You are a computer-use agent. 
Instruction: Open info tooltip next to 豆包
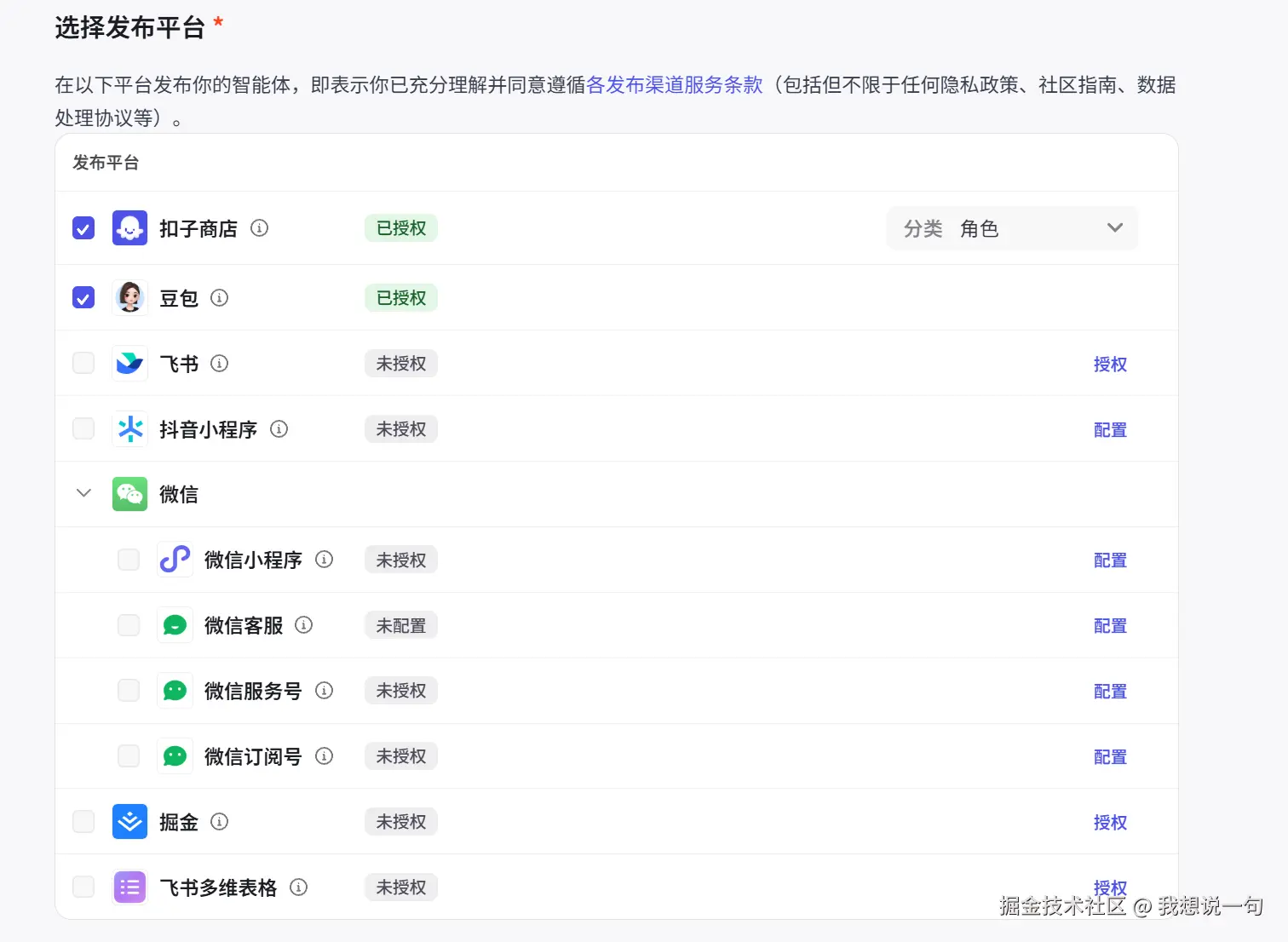(219, 298)
